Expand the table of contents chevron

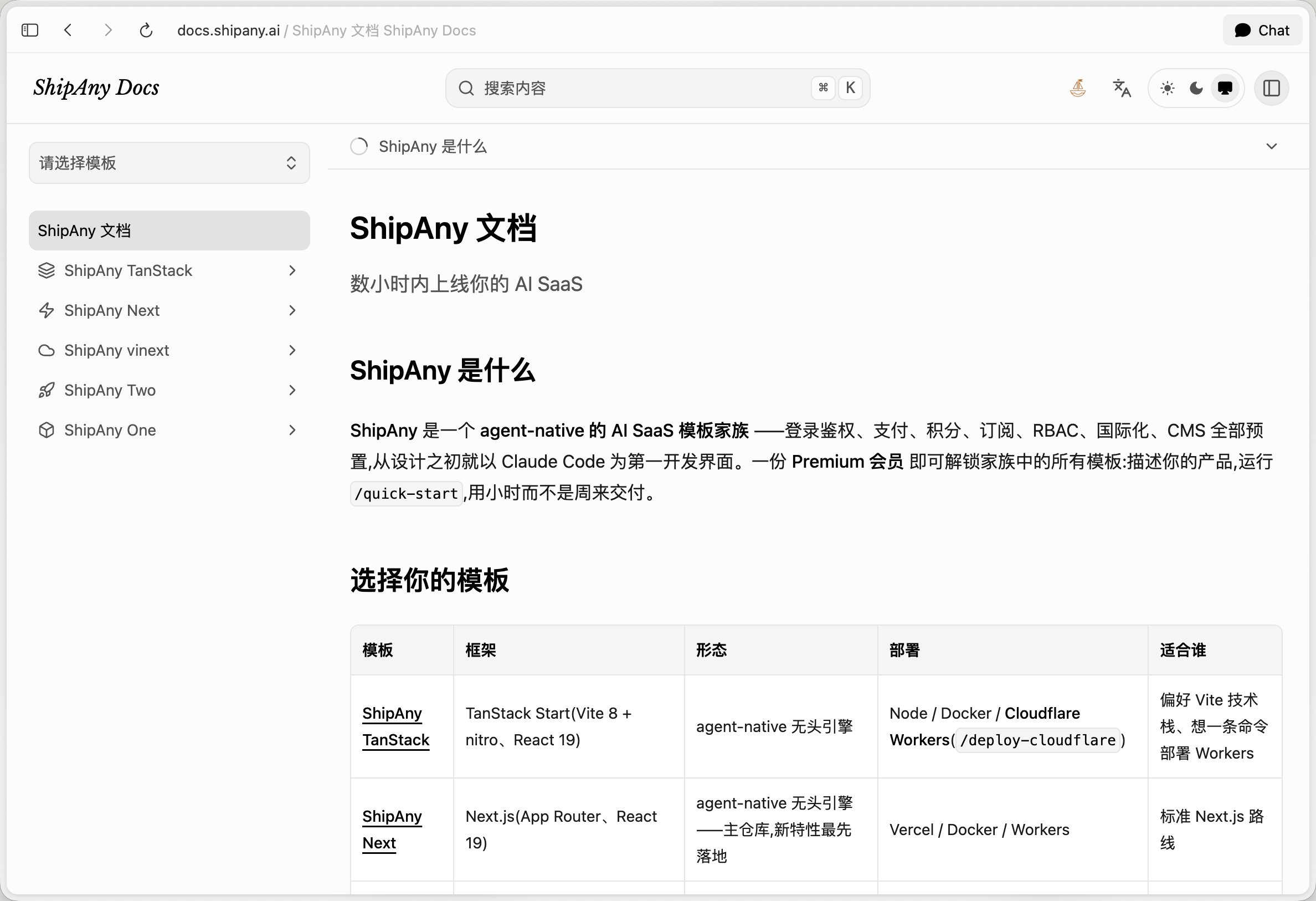(1271, 146)
